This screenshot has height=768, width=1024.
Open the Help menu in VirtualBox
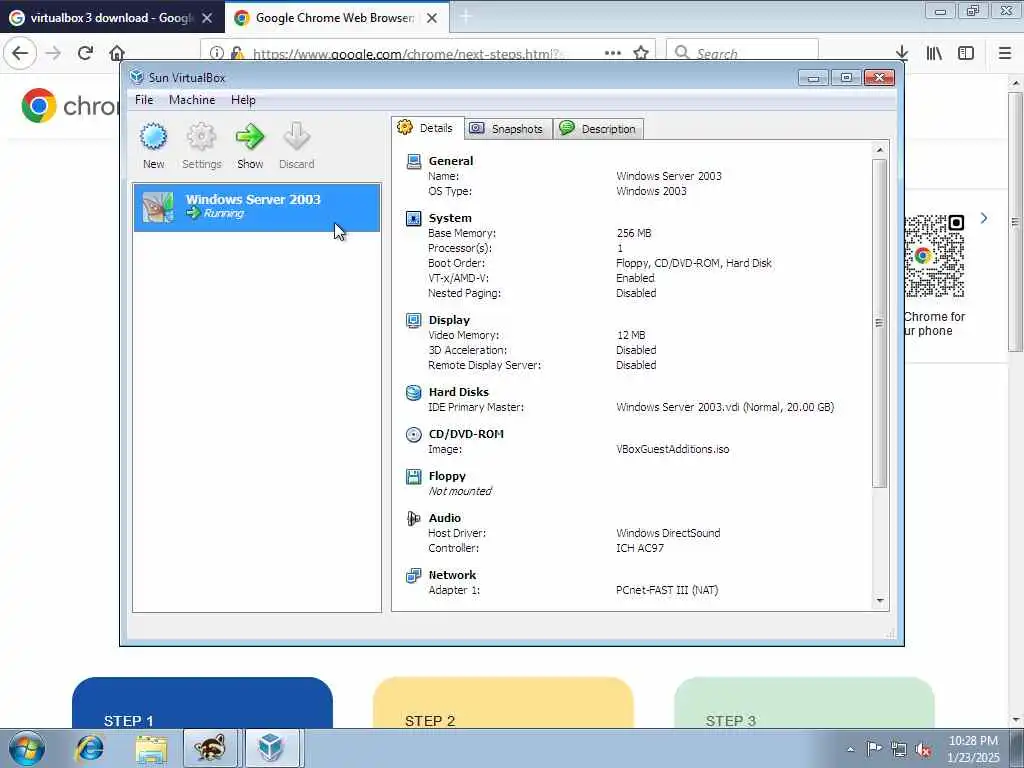pos(243,100)
